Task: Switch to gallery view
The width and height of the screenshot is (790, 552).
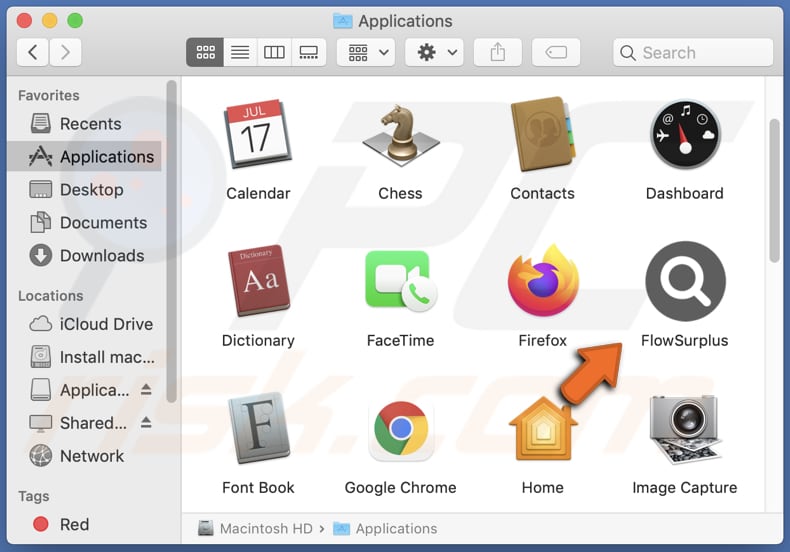Action: [308, 52]
